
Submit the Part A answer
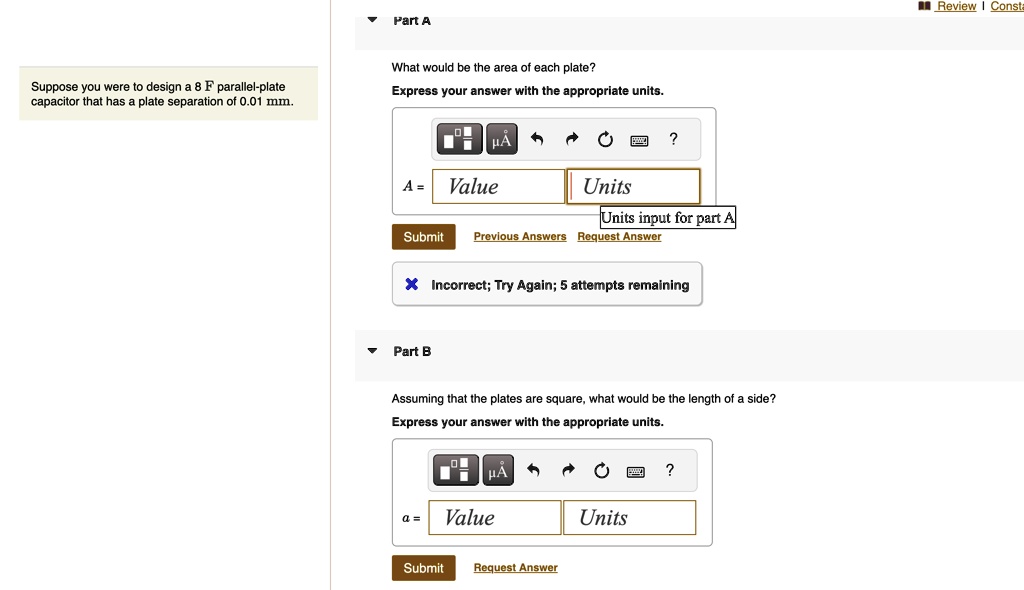423,237
